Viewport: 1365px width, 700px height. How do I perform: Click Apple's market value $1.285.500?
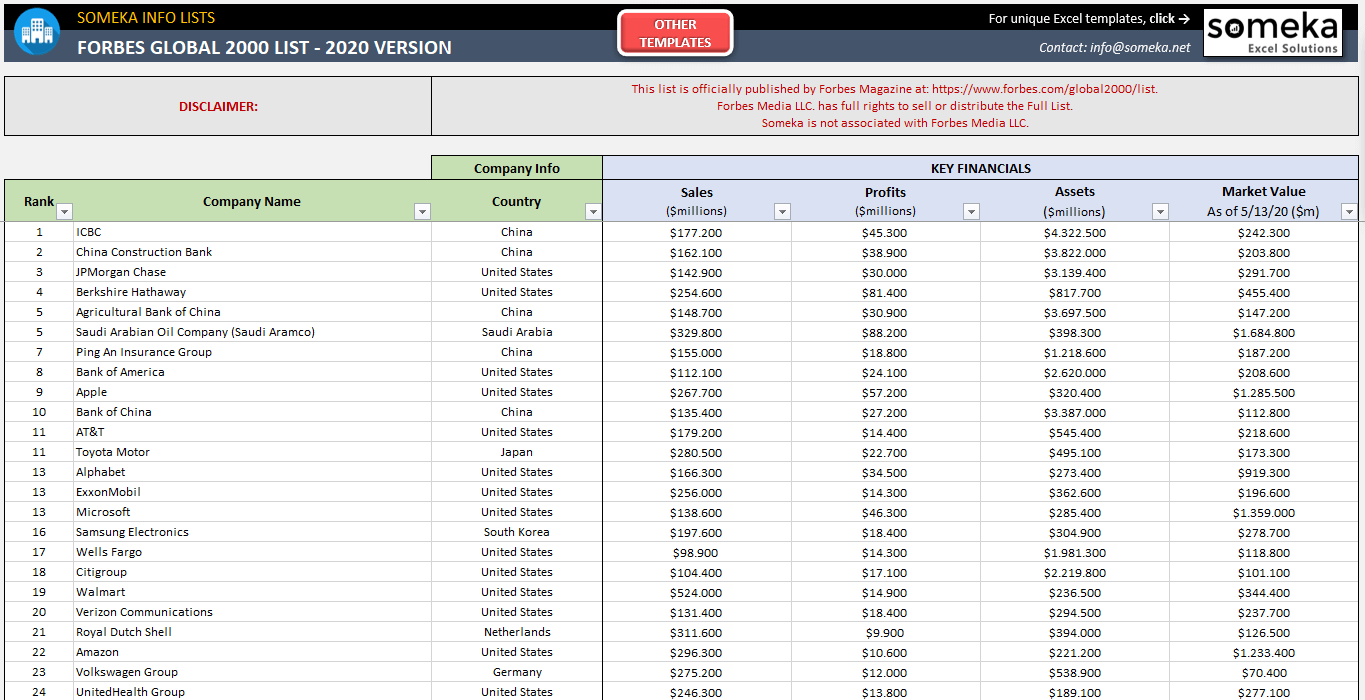[x=1264, y=393]
